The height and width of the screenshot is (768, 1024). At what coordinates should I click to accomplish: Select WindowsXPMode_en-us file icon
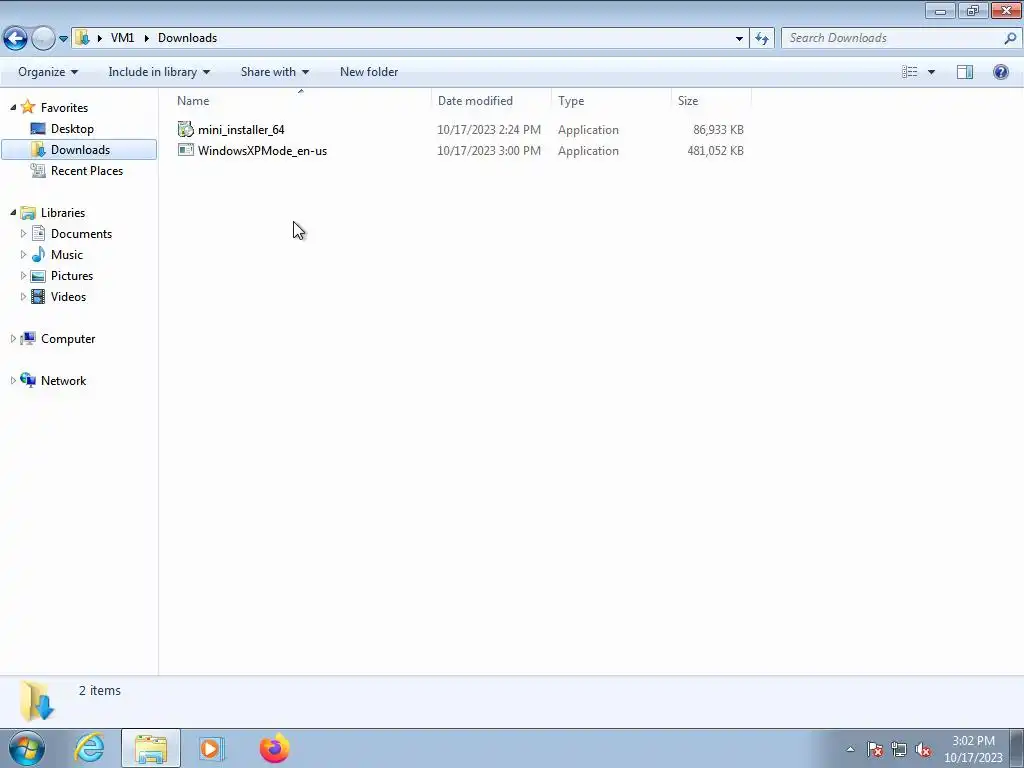coord(185,150)
